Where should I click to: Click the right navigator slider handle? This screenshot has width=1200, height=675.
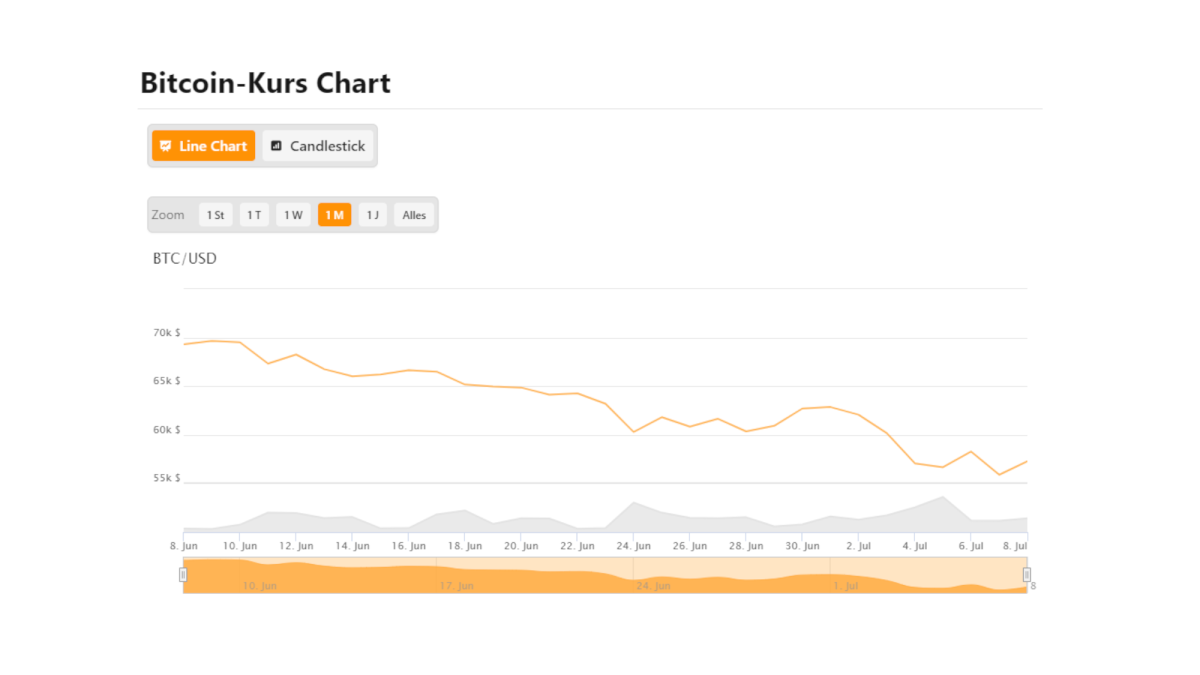(1026, 574)
